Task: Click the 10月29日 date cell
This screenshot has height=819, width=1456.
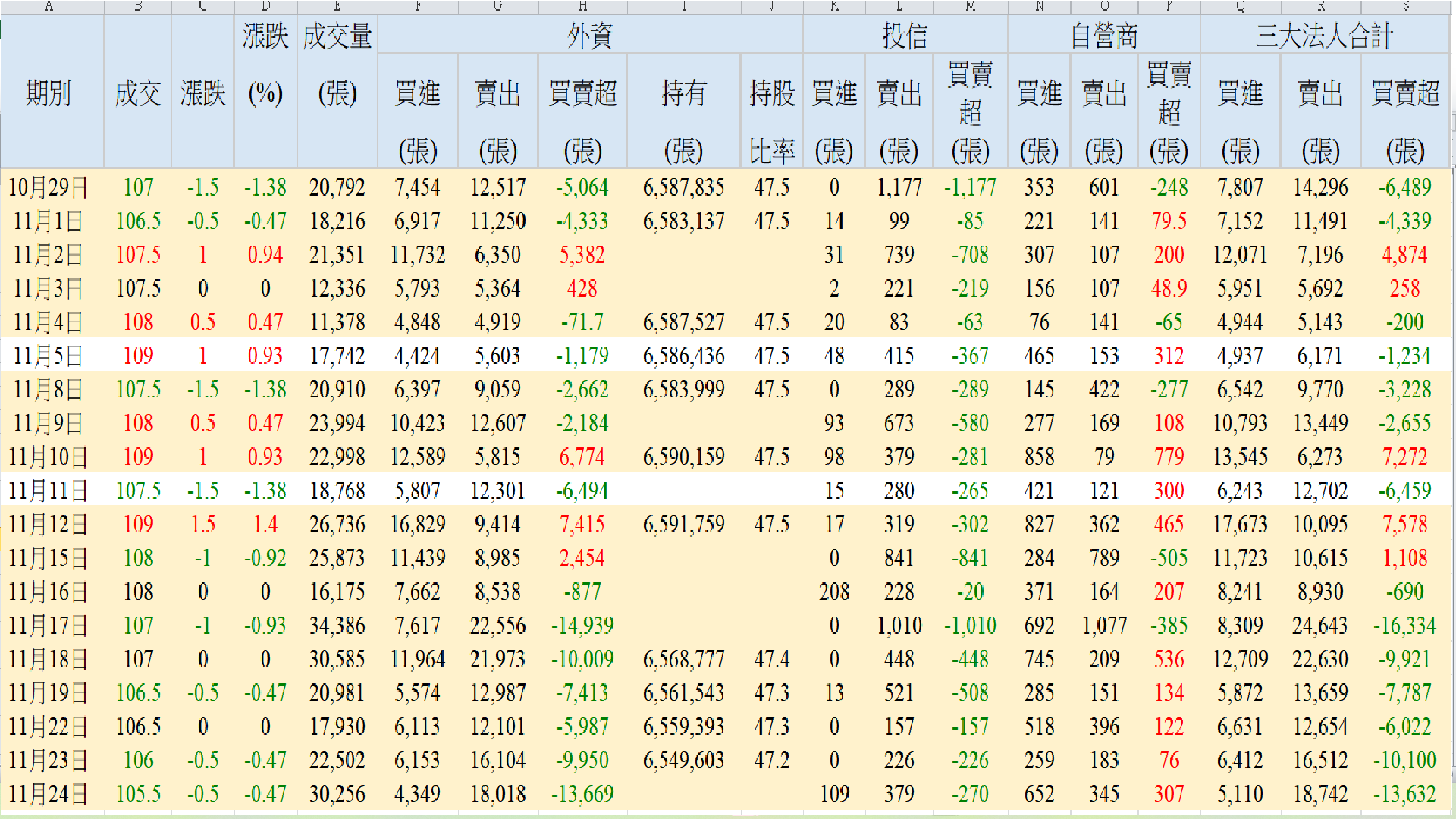Action: pyautogui.click(x=48, y=187)
